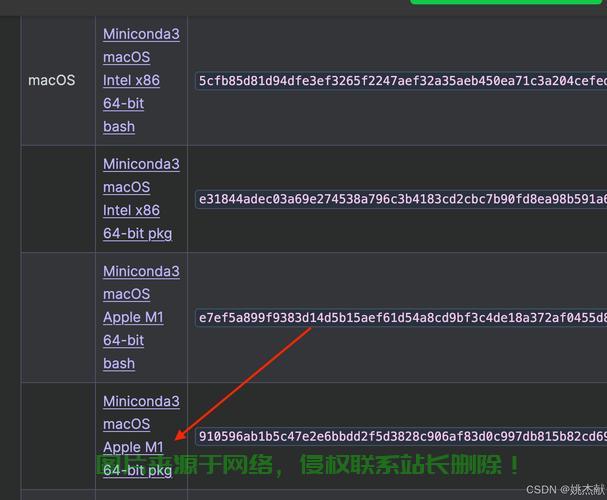Select hash starting with e7ef5a899f93
Screen dimensions: 607x500
click(x=401, y=317)
